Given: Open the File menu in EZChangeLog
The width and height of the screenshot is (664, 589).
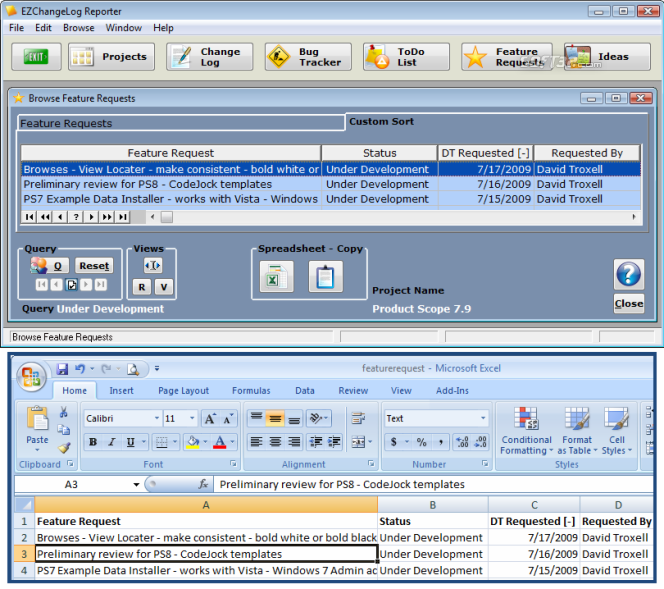Looking at the screenshot, I should [x=17, y=28].
